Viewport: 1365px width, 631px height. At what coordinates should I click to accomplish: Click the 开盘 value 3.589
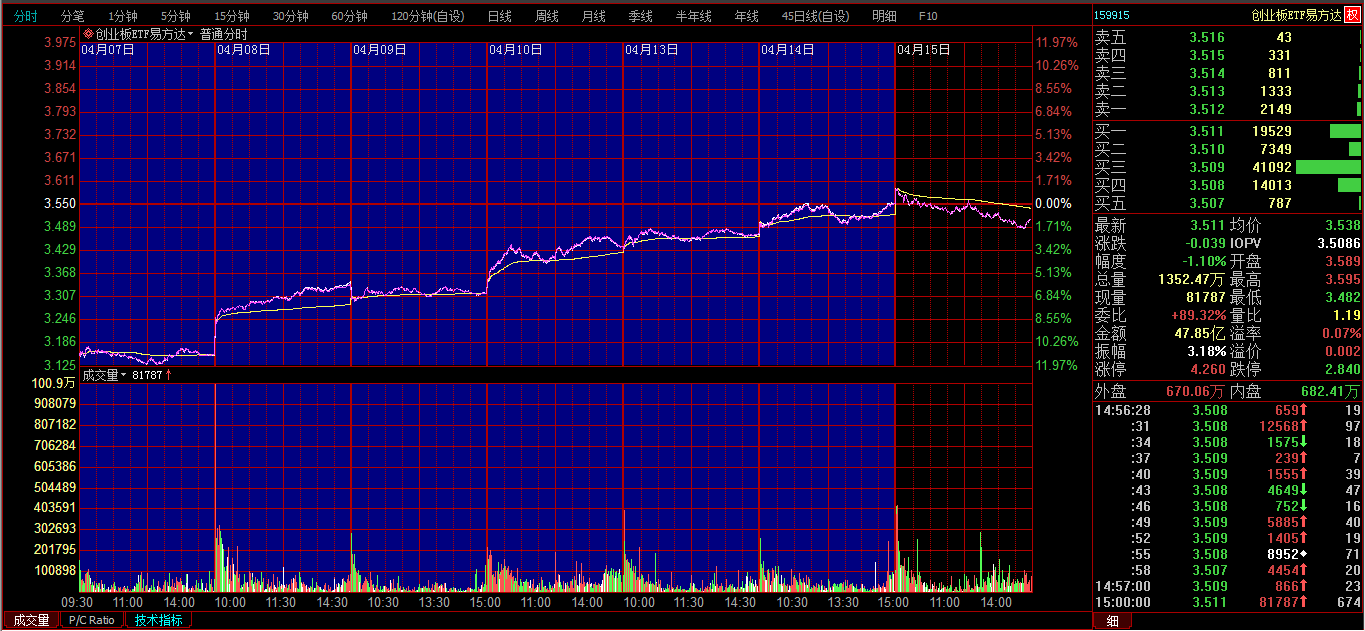(1342, 261)
